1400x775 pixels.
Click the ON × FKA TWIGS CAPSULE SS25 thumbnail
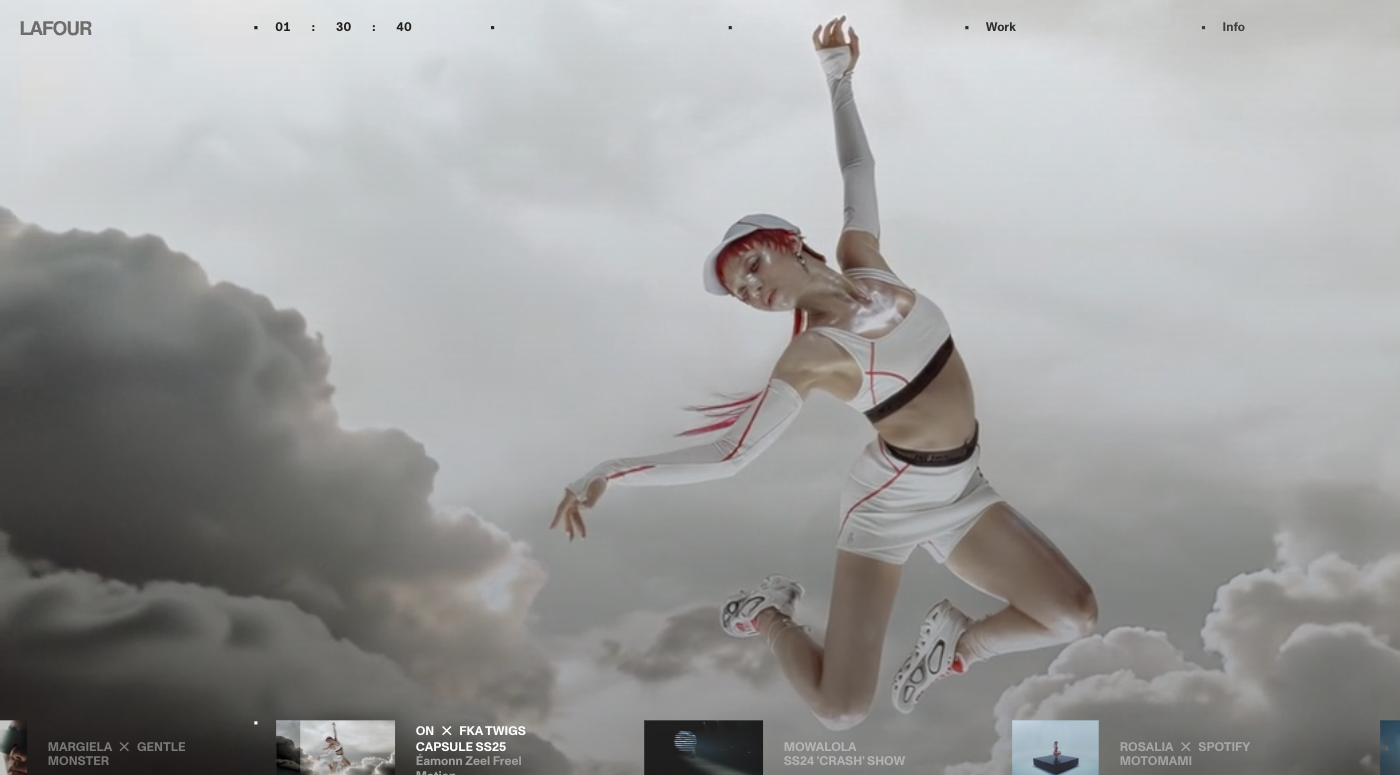tap(336, 747)
